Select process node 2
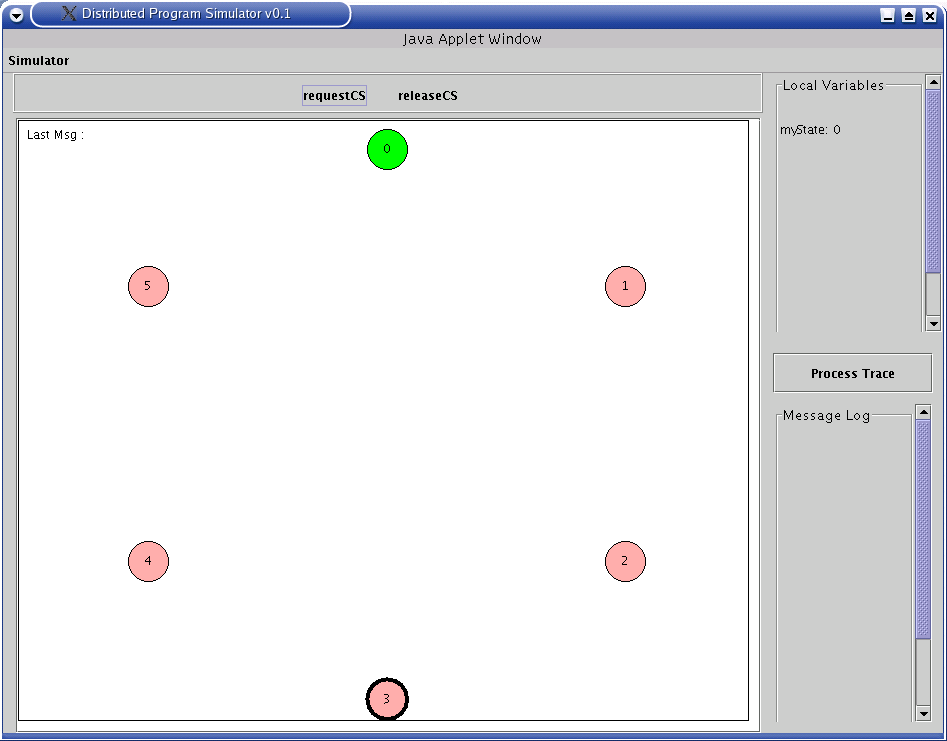 [625, 562]
